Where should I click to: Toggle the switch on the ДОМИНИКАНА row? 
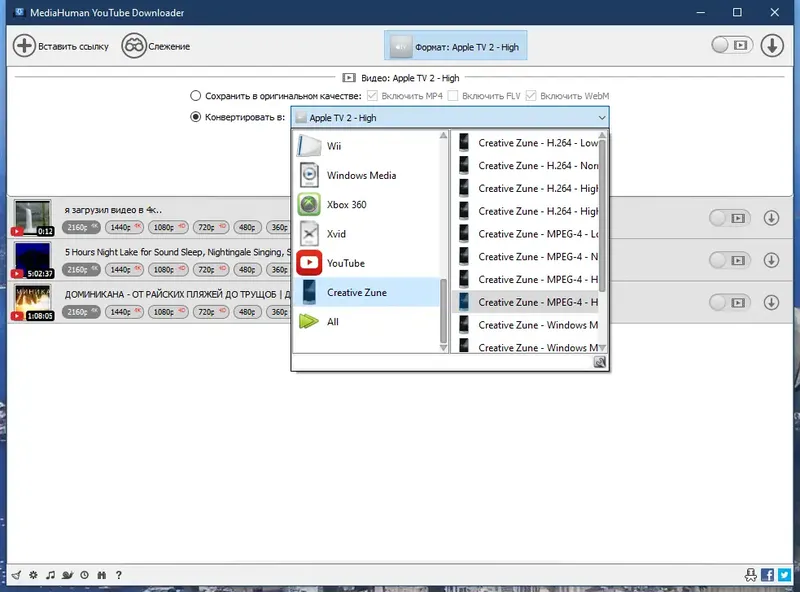coord(730,303)
